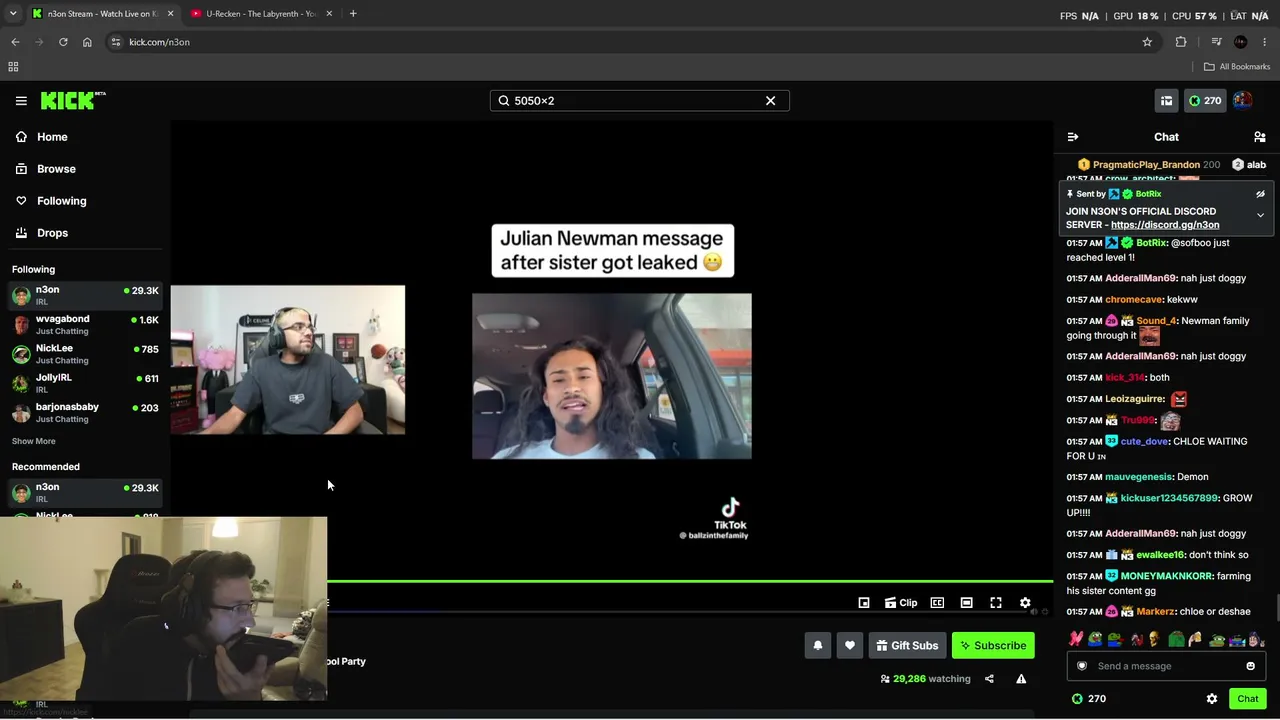Click the search box containing 5050×2
Viewport: 1280px width, 720px height.
(x=639, y=101)
